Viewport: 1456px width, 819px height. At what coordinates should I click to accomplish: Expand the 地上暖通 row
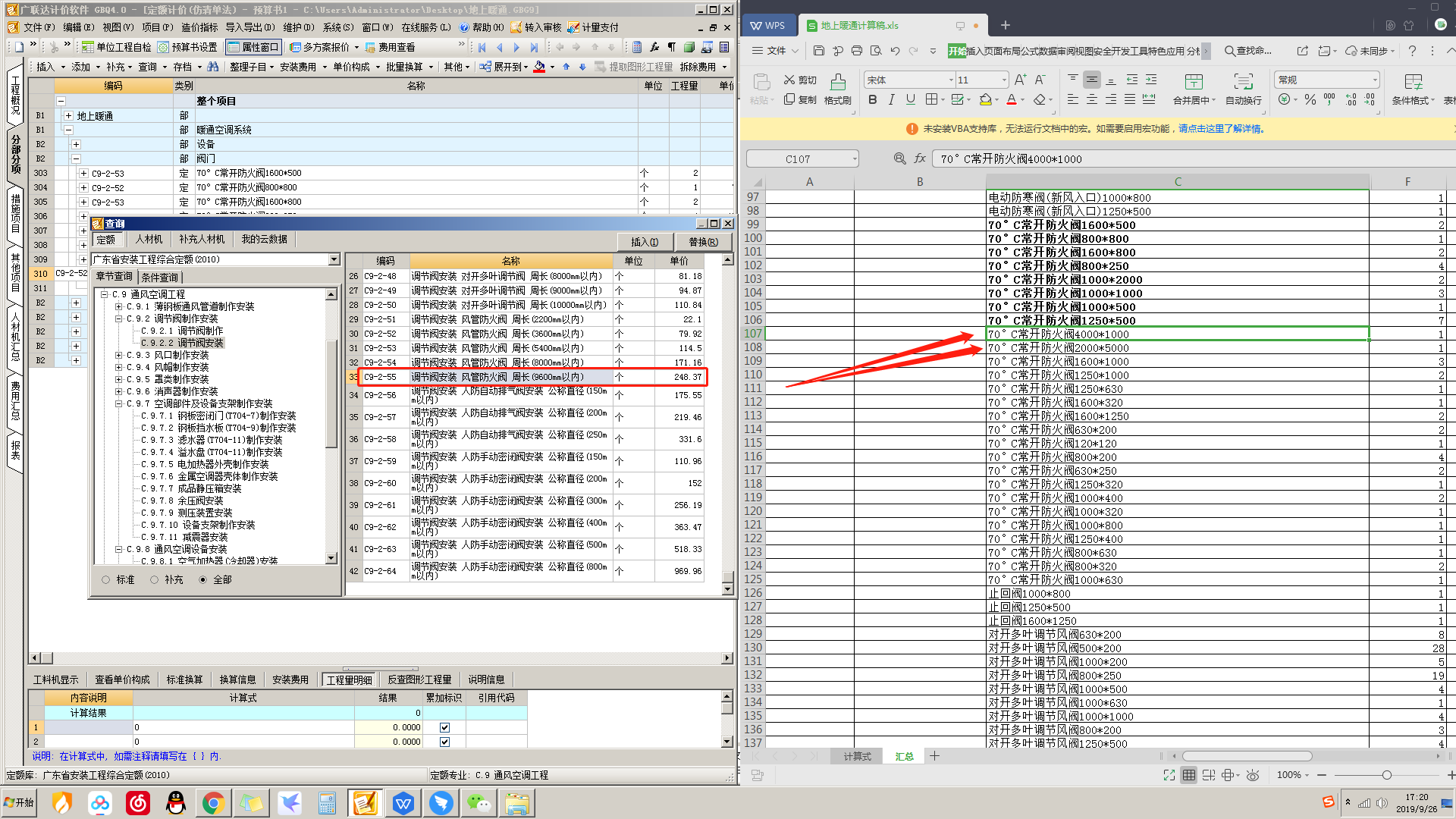[x=68, y=116]
